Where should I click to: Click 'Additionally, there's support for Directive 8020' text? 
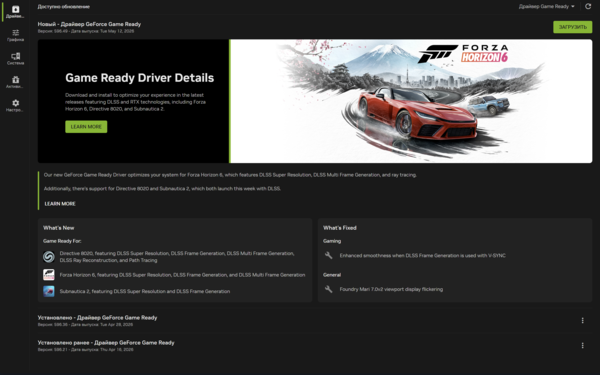coord(162,188)
